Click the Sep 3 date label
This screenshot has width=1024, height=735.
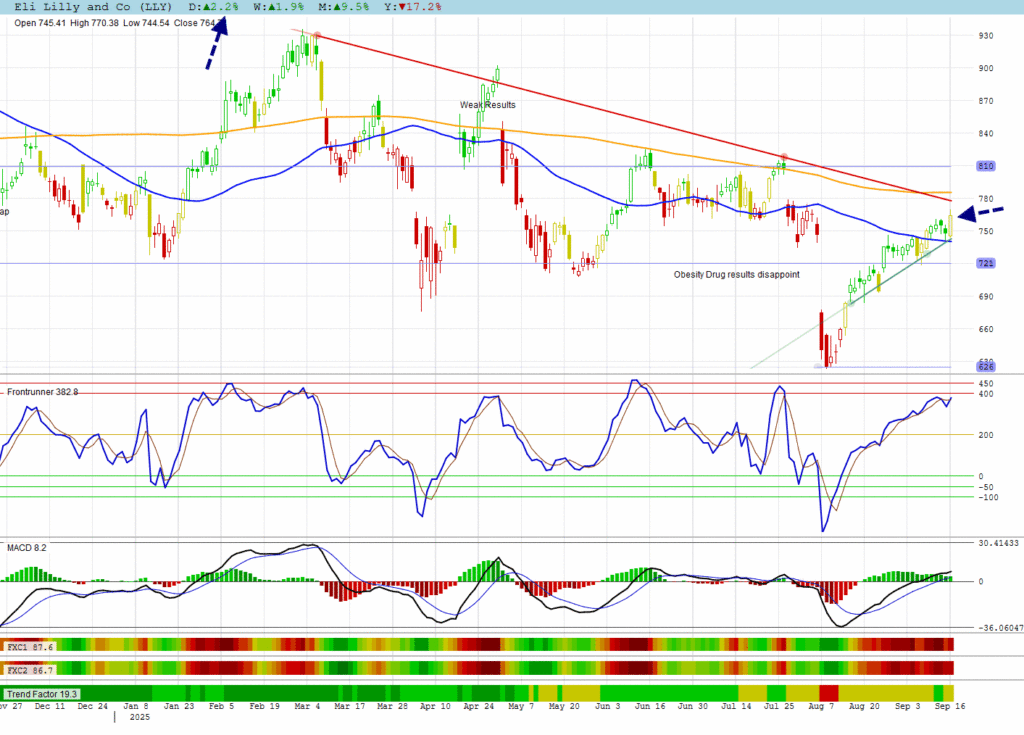point(907,706)
